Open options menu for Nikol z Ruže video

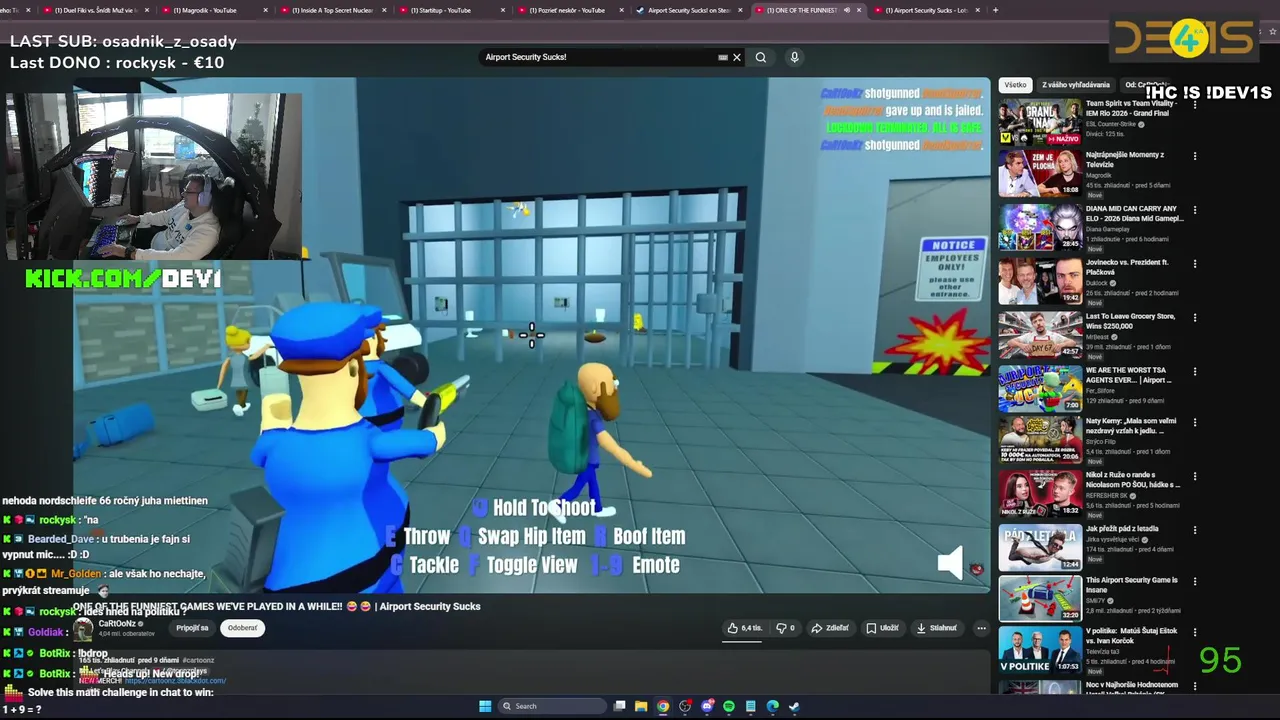click(x=1195, y=476)
